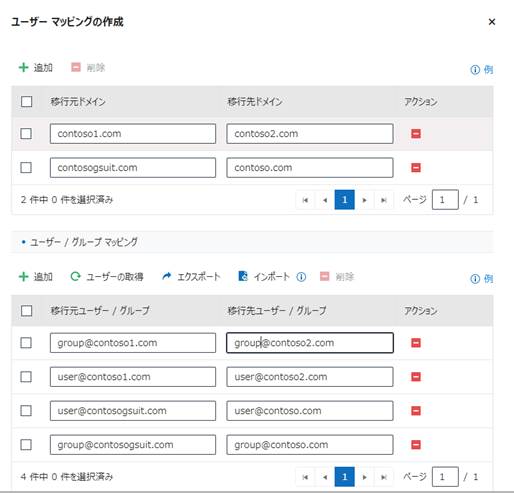
Task: Edit the user@contoso2.com destination field
Action: coord(310,377)
